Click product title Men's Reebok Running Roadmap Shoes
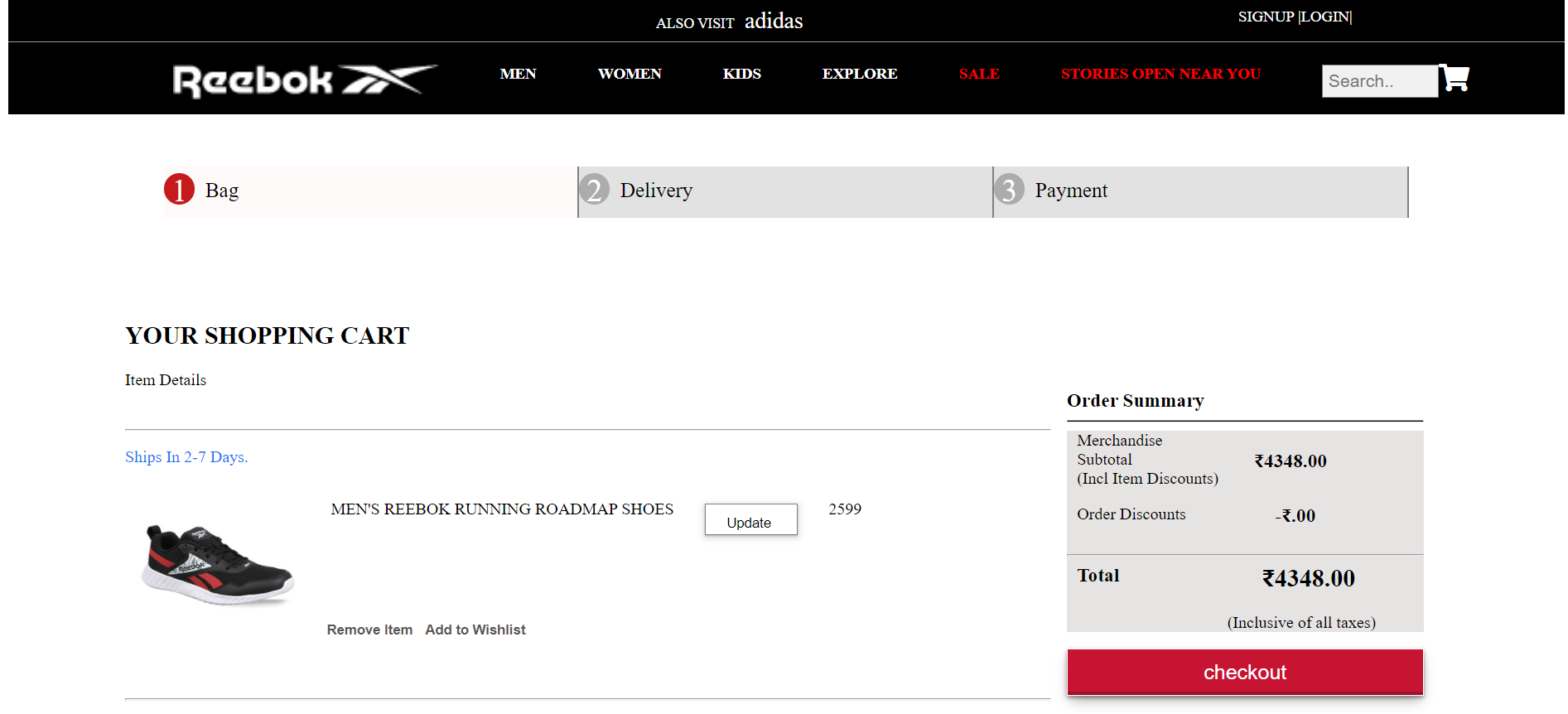This screenshot has height=714, width=1568. tap(502, 509)
